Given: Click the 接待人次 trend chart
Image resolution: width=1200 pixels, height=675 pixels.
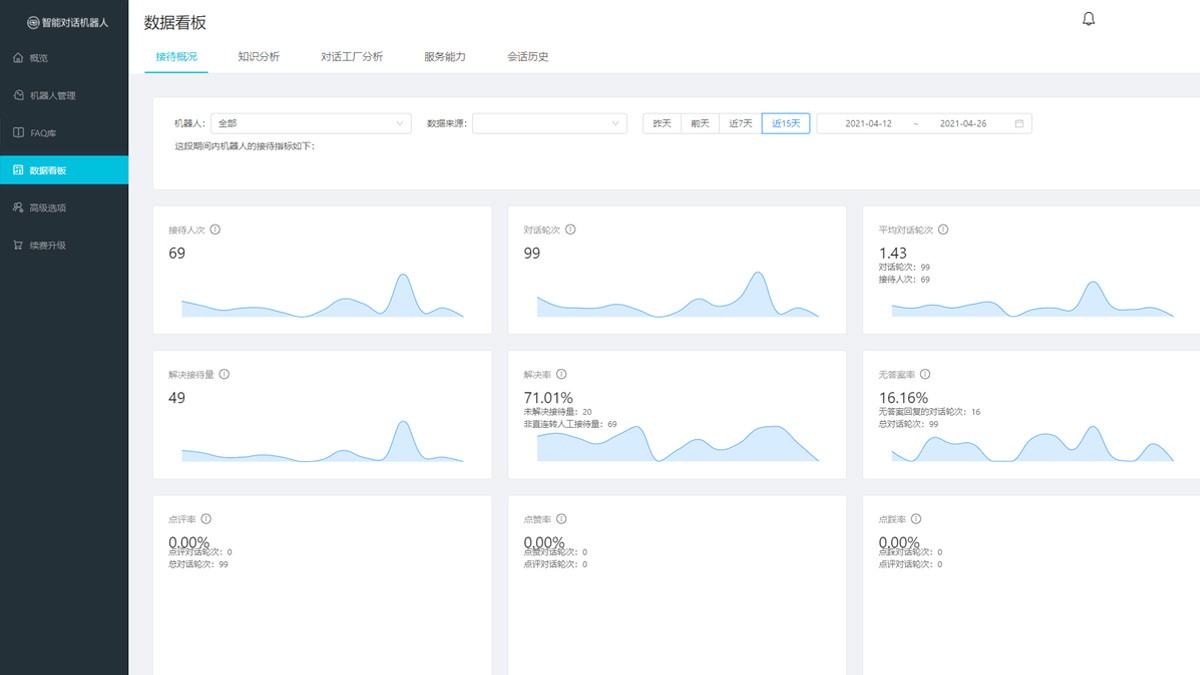Looking at the screenshot, I should click(322, 295).
